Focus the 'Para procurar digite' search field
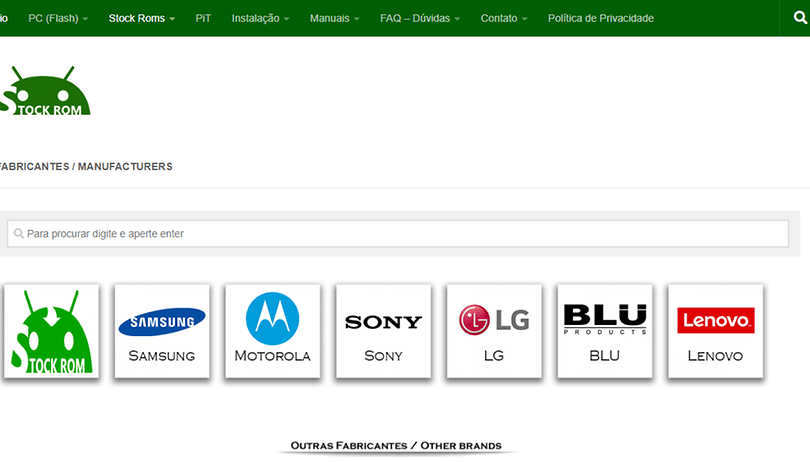Viewport: 810px width, 462px height. coord(398,234)
